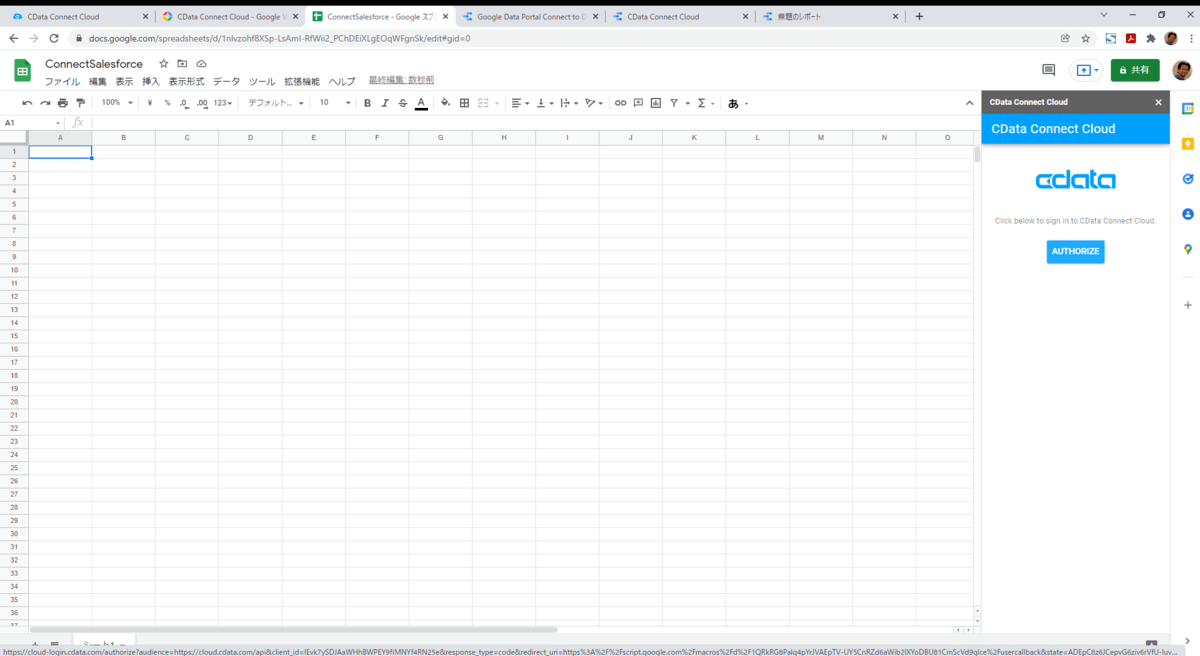The height and width of the screenshot is (656, 1200).
Task: Decrease decimal places
Action: 185,103
